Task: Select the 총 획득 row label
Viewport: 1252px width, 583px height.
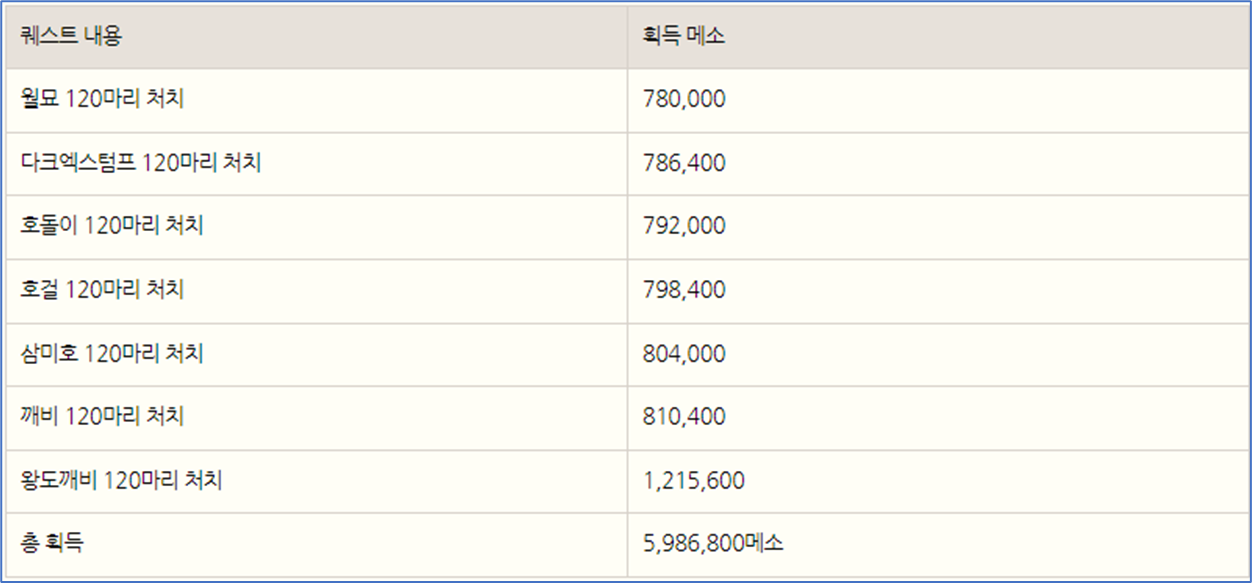Action: (x=52, y=544)
